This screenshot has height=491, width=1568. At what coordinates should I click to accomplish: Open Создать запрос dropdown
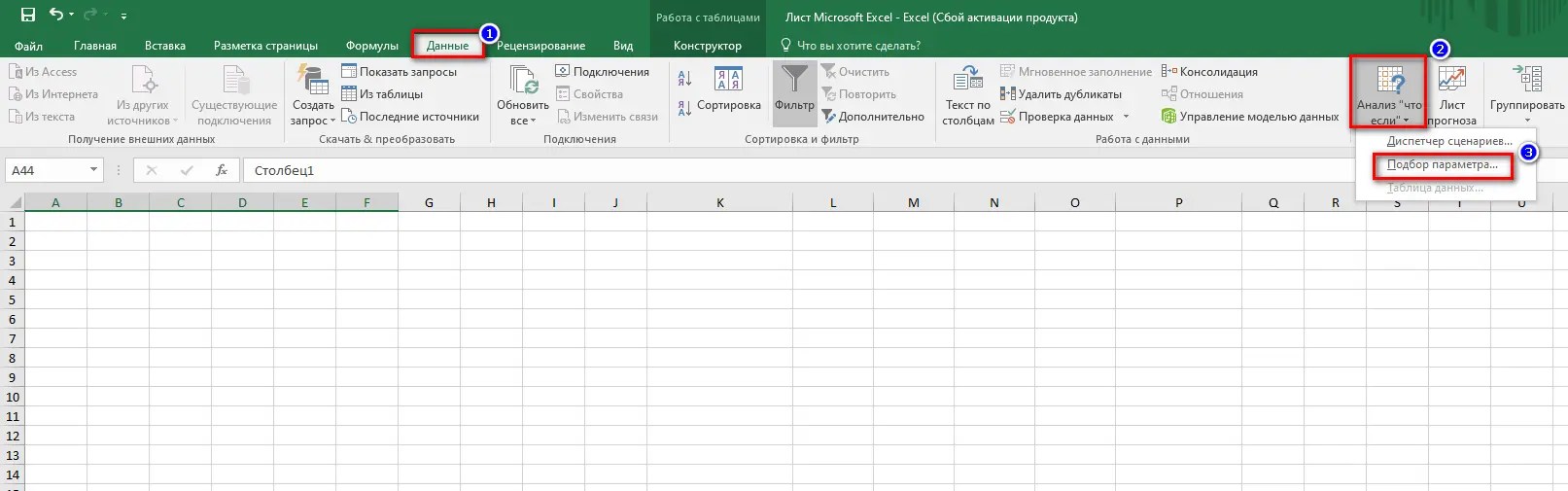pos(312,95)
